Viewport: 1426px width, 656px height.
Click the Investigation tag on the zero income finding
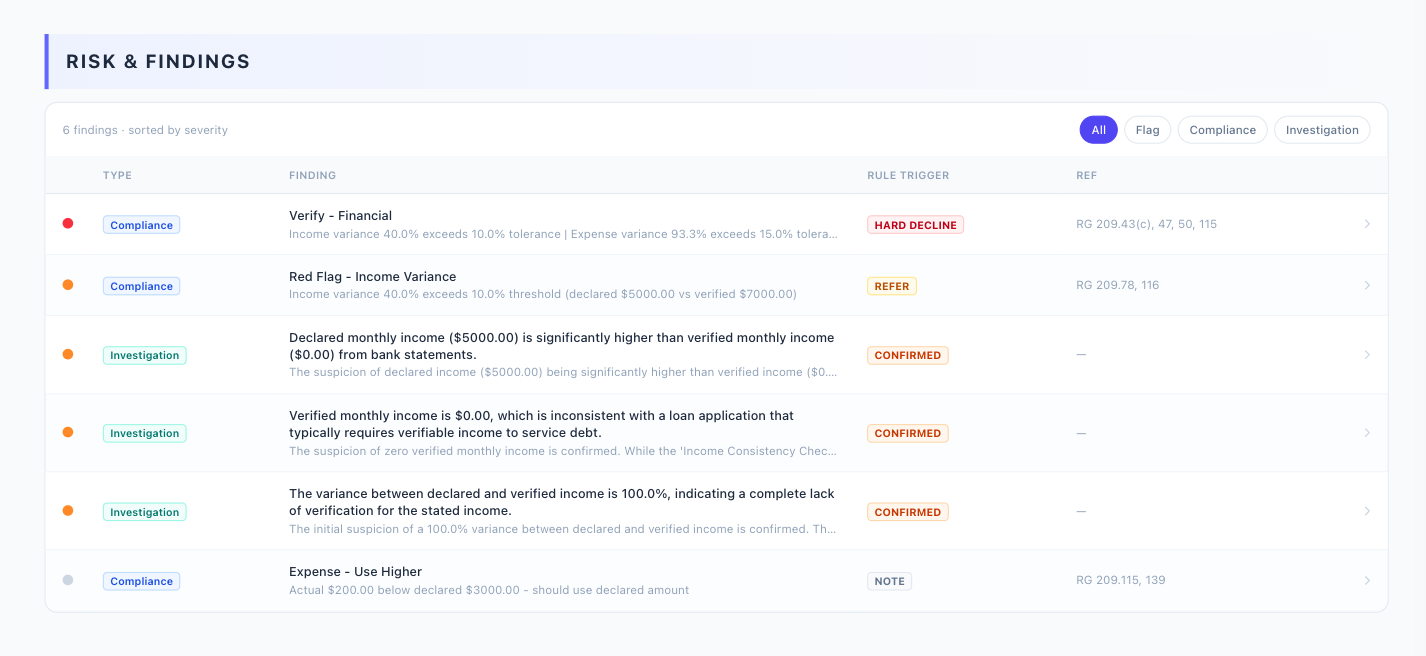(x=144, y=433)
